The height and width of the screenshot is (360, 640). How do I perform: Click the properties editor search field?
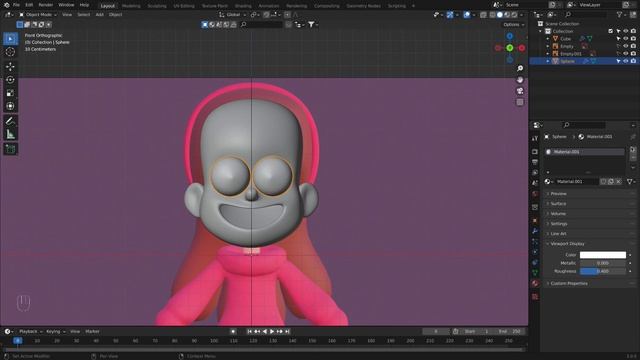coord(584,125)
